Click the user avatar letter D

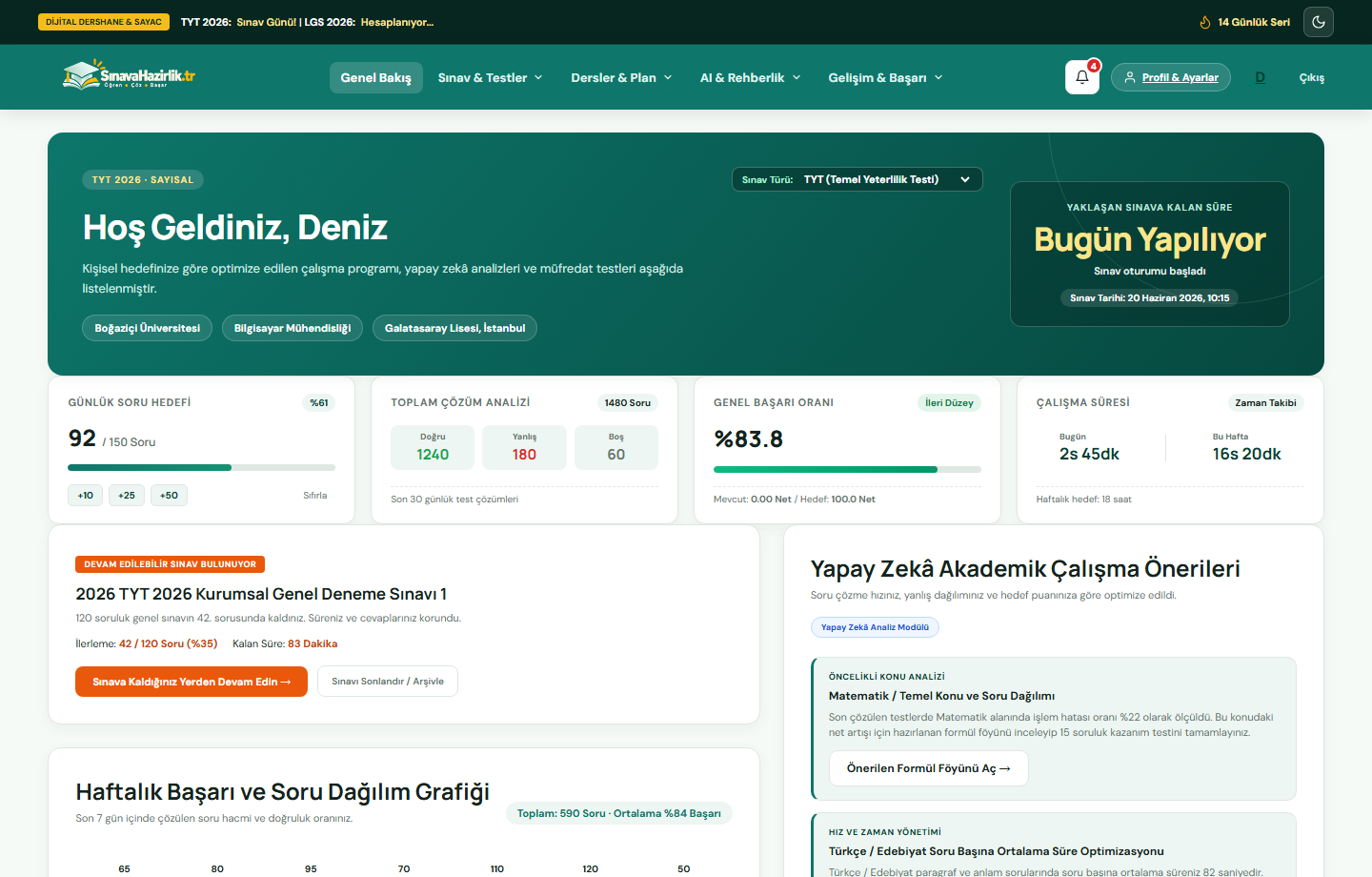(x=1260, y=77)
